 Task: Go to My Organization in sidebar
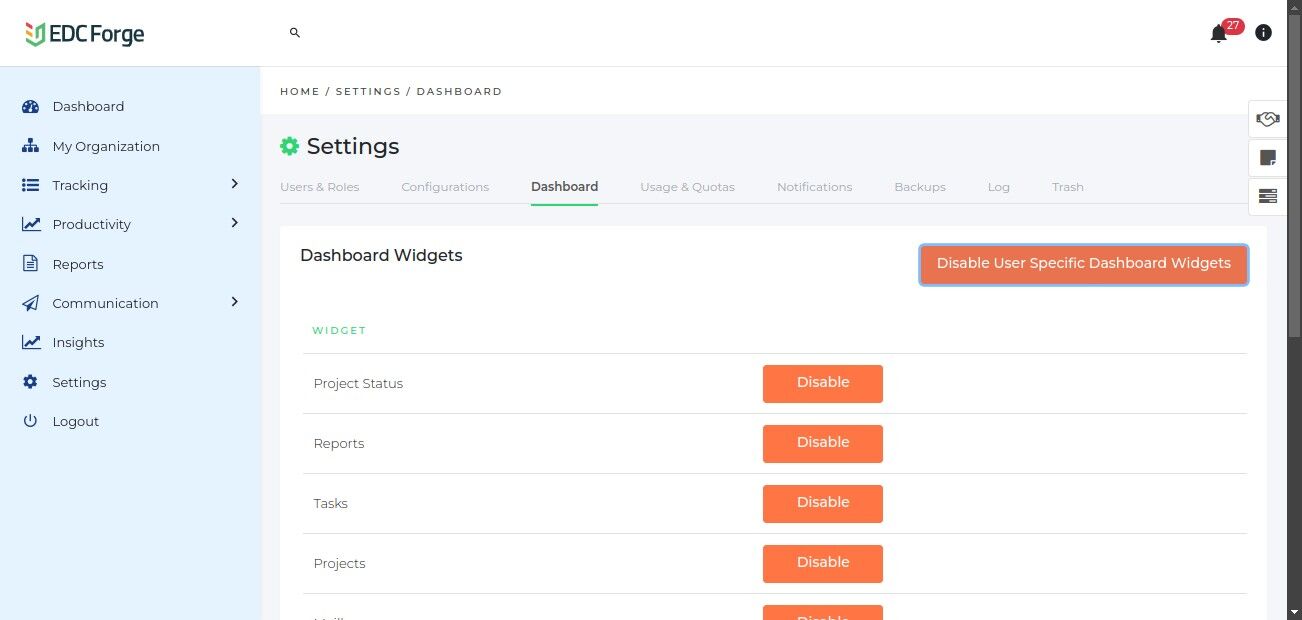(x=105, y=146)
